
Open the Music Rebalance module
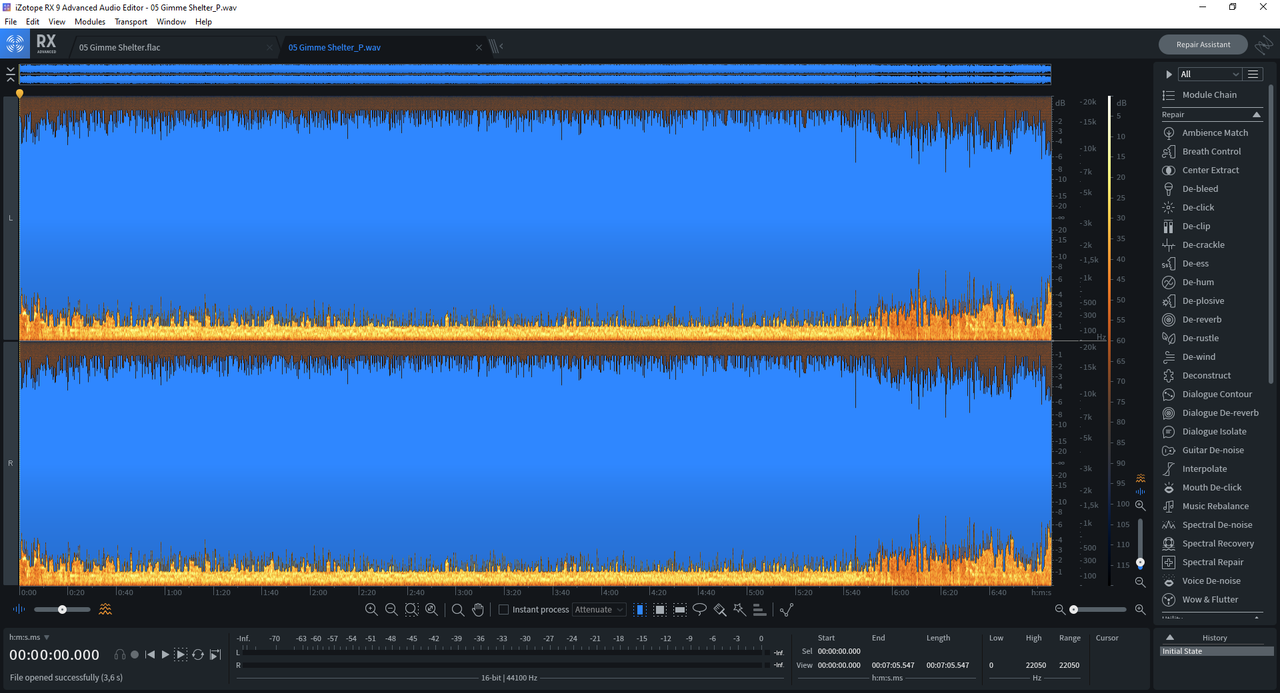[x=1206, y=506]
